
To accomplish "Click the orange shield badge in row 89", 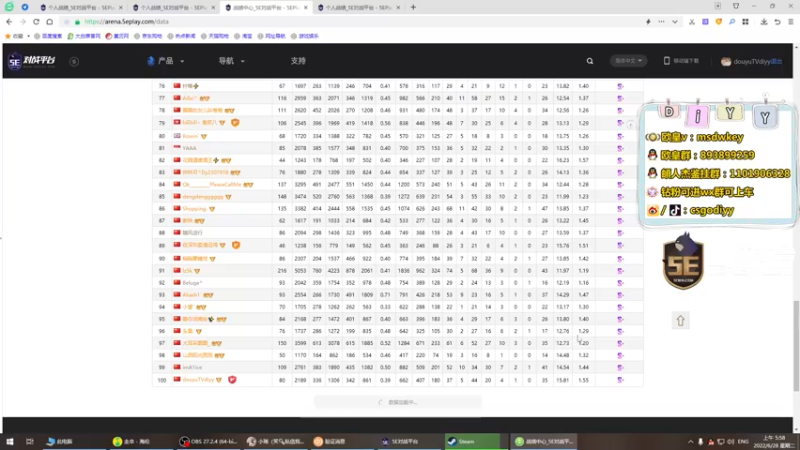I will [x=236, y=245].
